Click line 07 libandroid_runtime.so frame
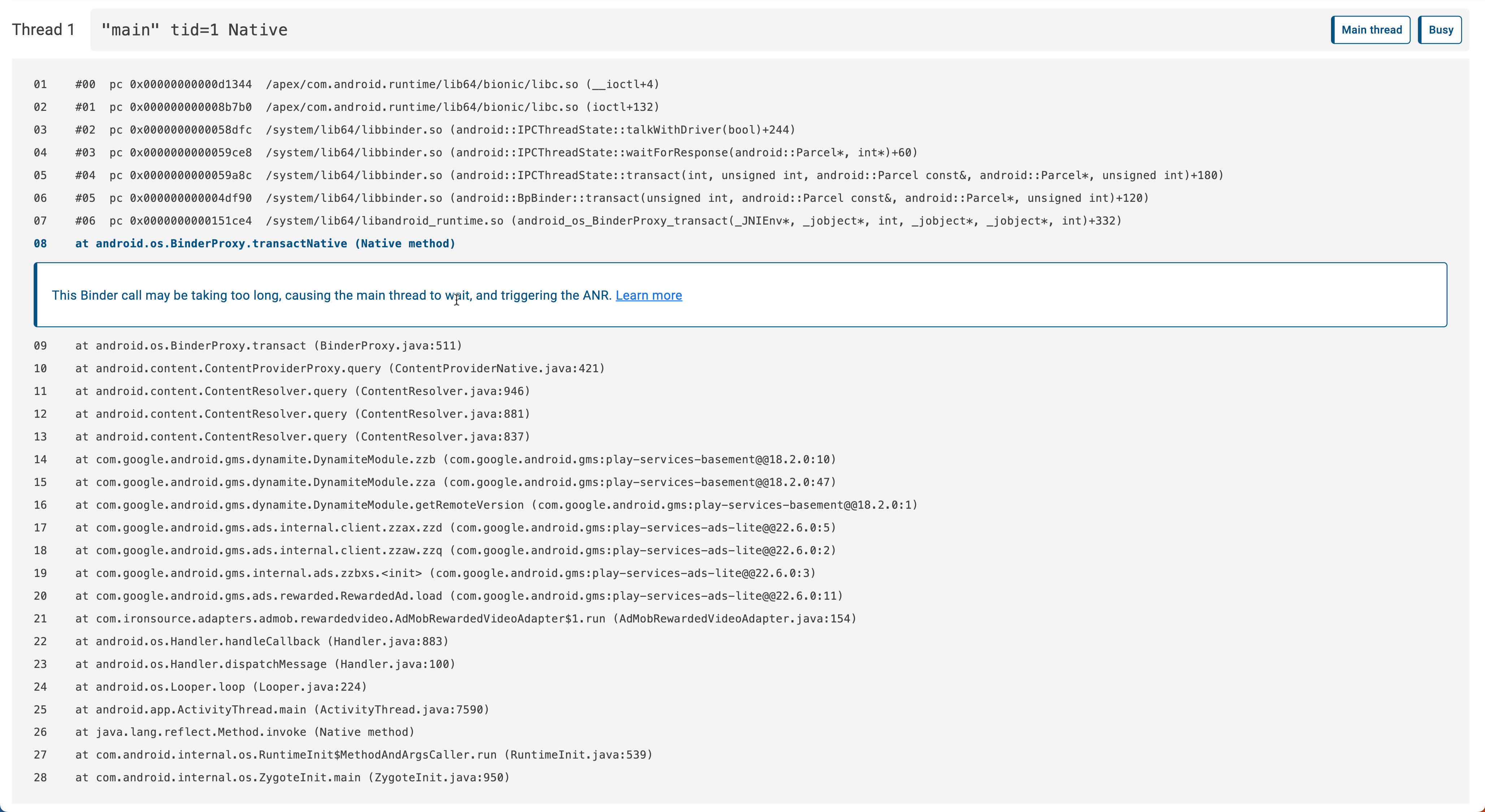The image size is (1485, 812). click(x=598, y=221)
